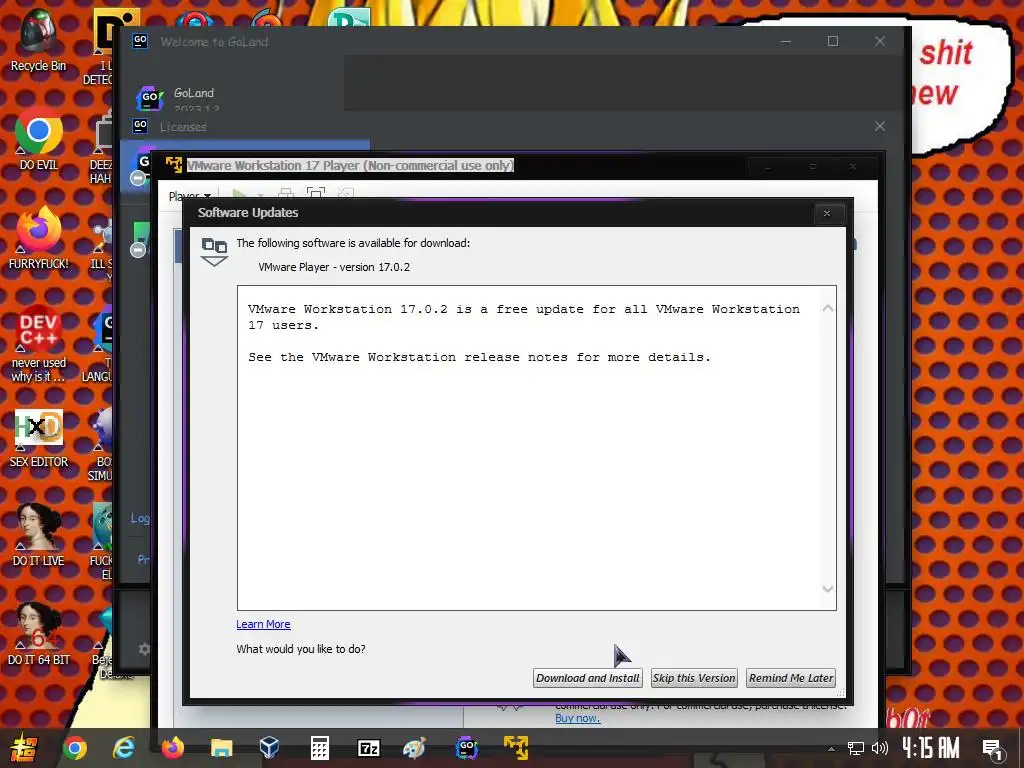Open VirtualBox cube icon in taskbar
1024x768 pixels.
pos(270,748)
